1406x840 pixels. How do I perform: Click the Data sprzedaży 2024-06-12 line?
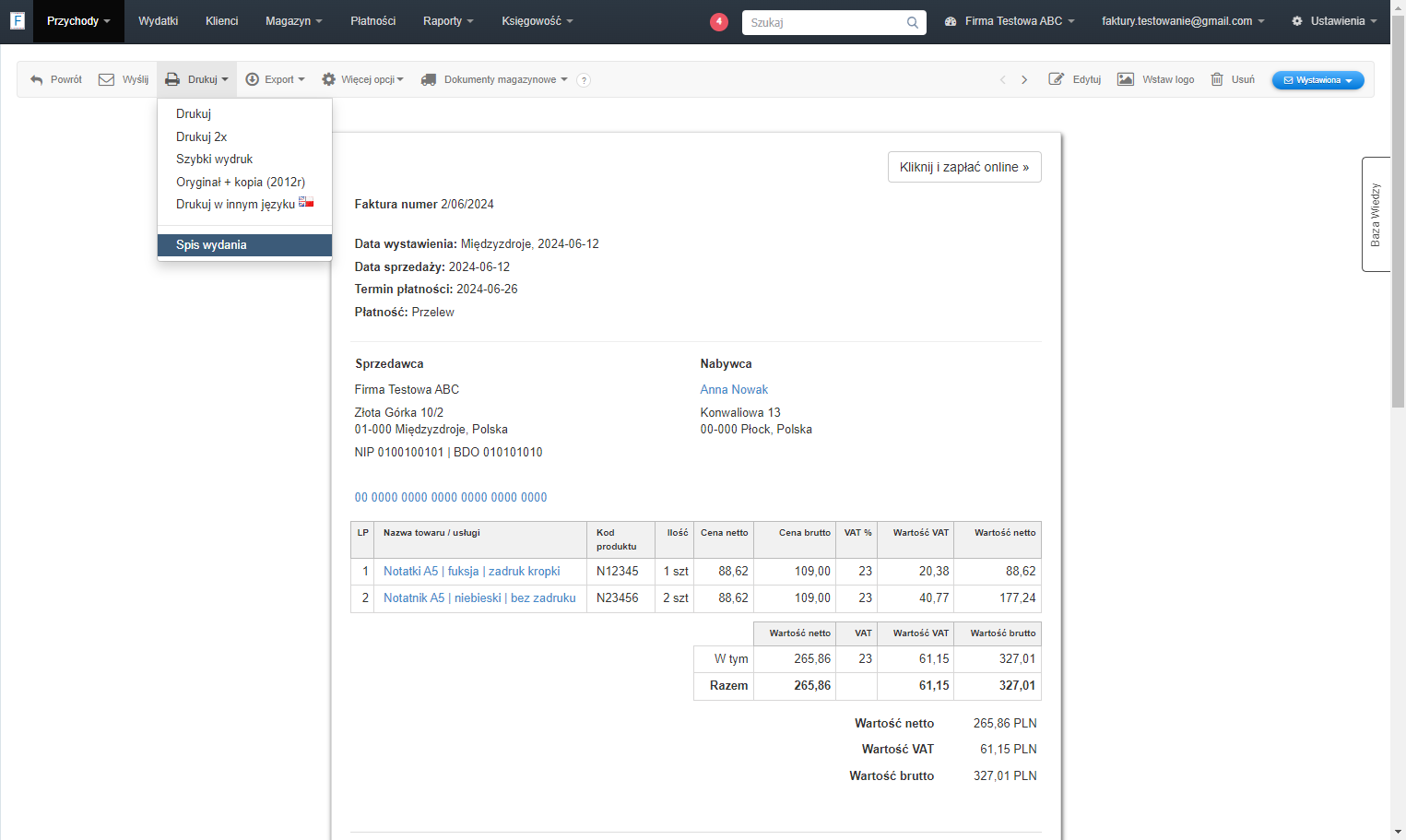coord(431,267)
